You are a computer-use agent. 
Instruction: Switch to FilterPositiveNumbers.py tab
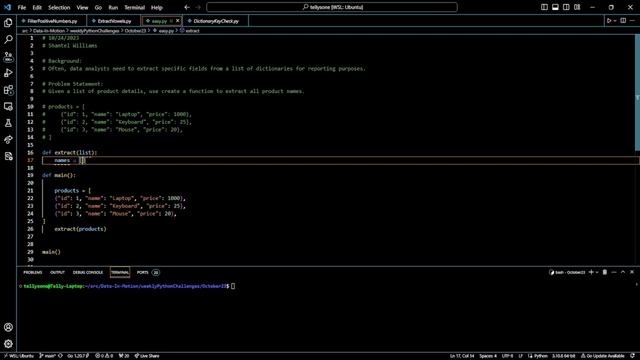click(x=52, y=21)
